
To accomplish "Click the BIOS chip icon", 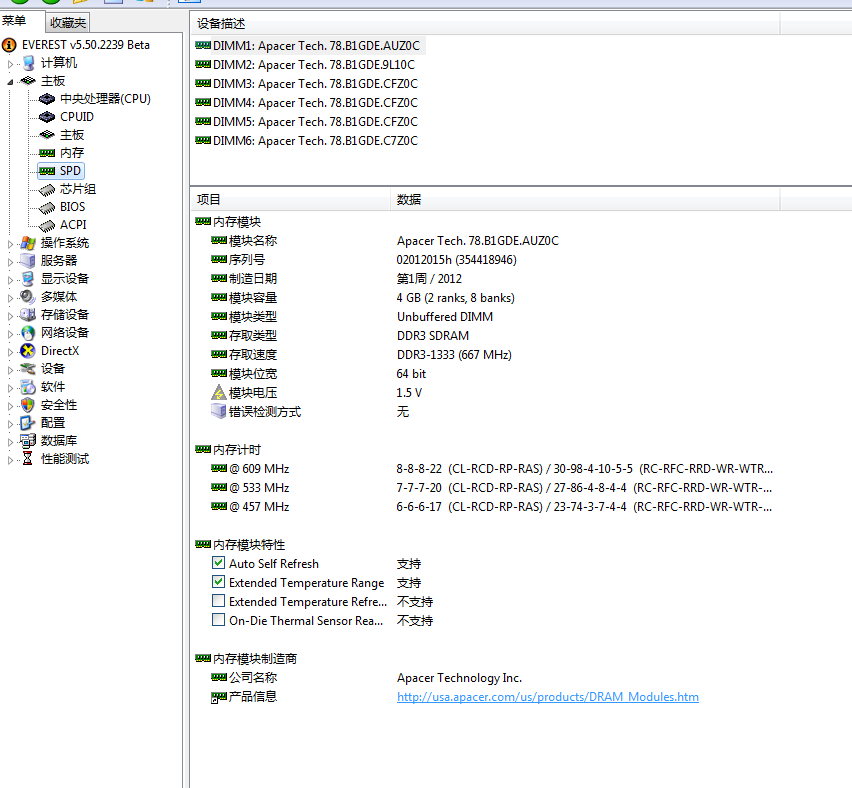I will coord(47,207).
